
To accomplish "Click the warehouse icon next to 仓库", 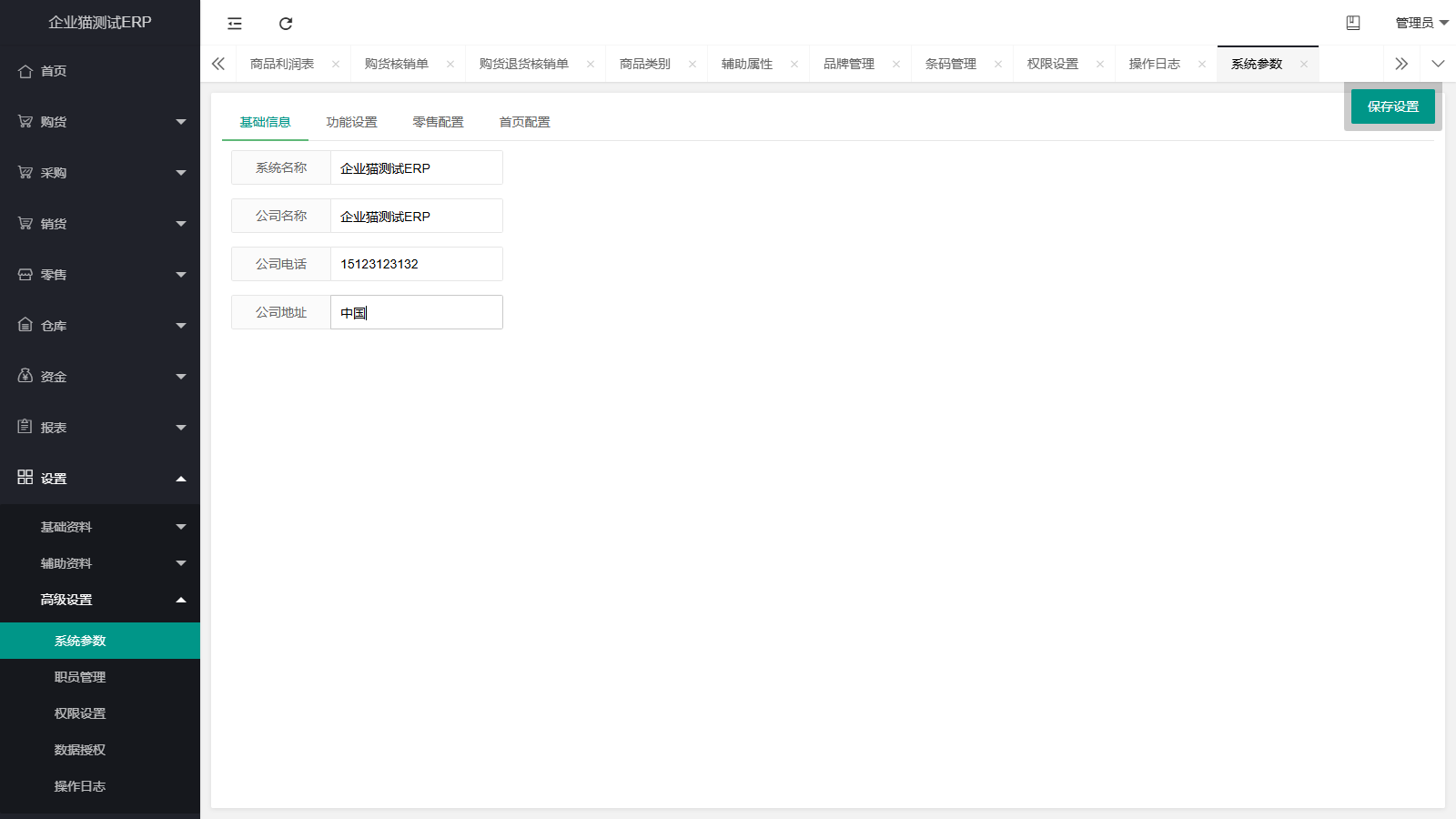I will pos(25,325).
